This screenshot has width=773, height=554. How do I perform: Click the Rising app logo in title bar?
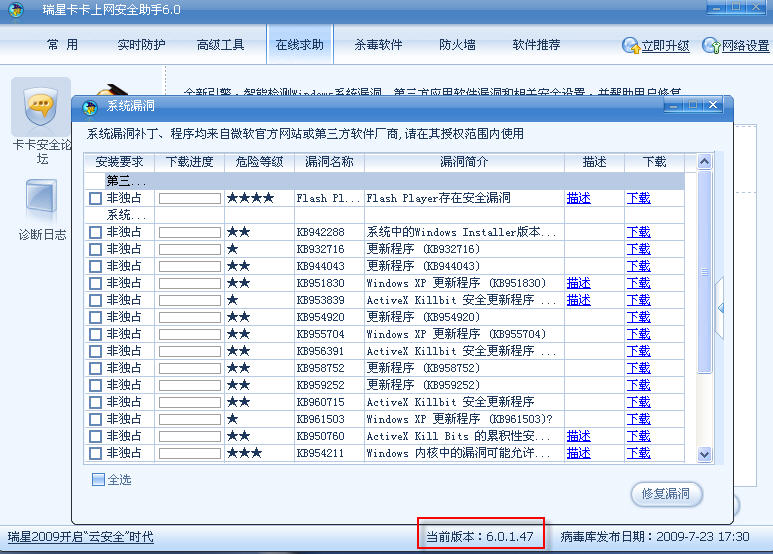(16, 9)
